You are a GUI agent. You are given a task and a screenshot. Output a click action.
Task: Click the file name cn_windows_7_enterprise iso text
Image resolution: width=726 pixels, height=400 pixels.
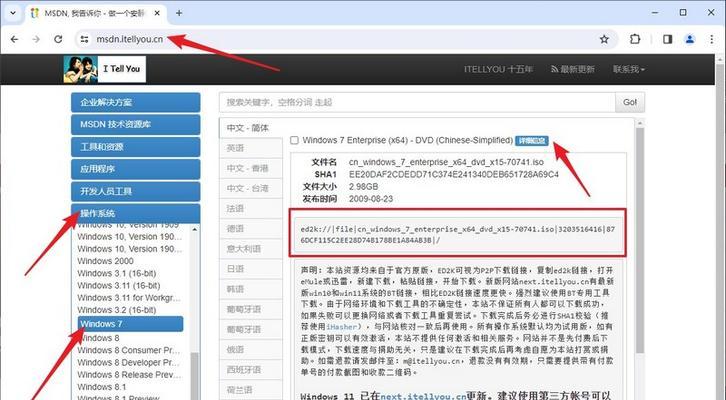pyautogui.click(x=446, y=162)
